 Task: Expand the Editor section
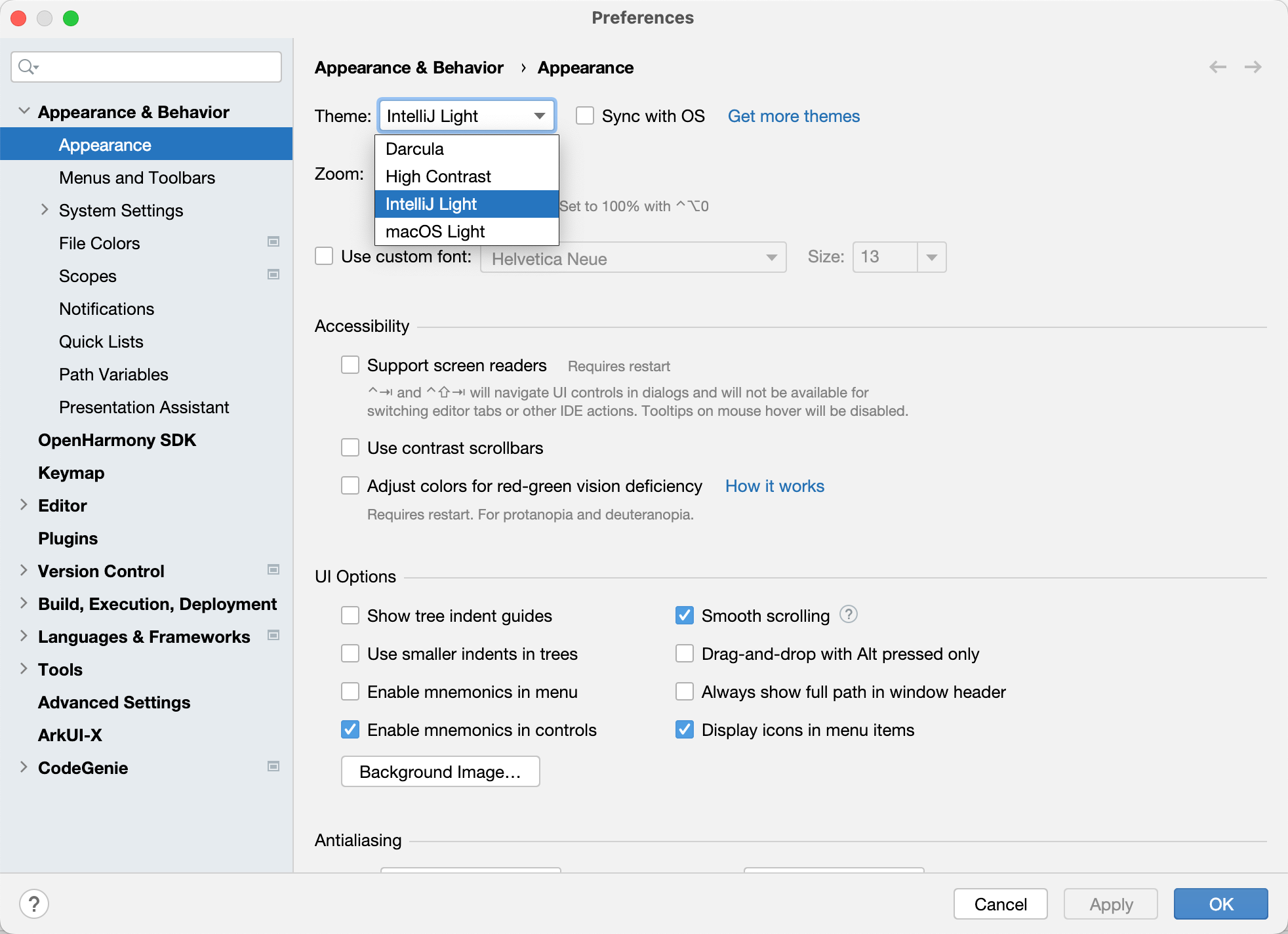(24, 504)
